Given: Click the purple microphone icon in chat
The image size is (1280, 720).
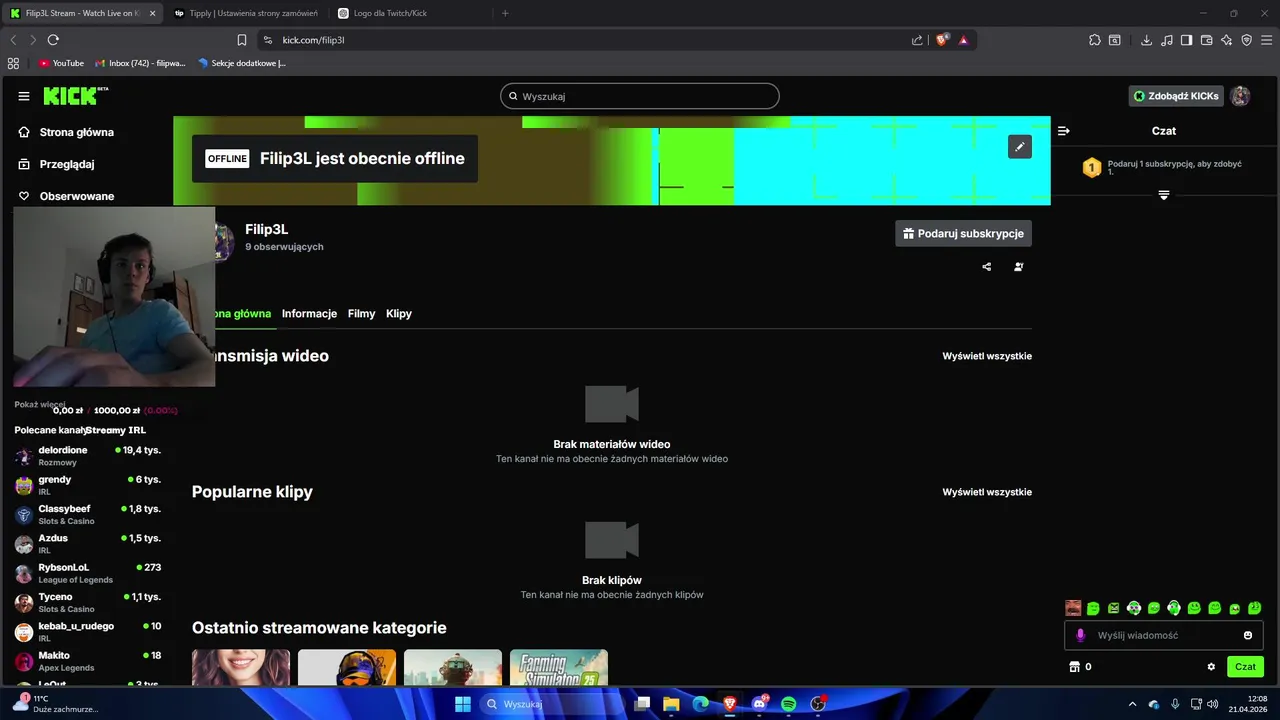Looking at the screenshot, I should click(x=1080, y=635).
